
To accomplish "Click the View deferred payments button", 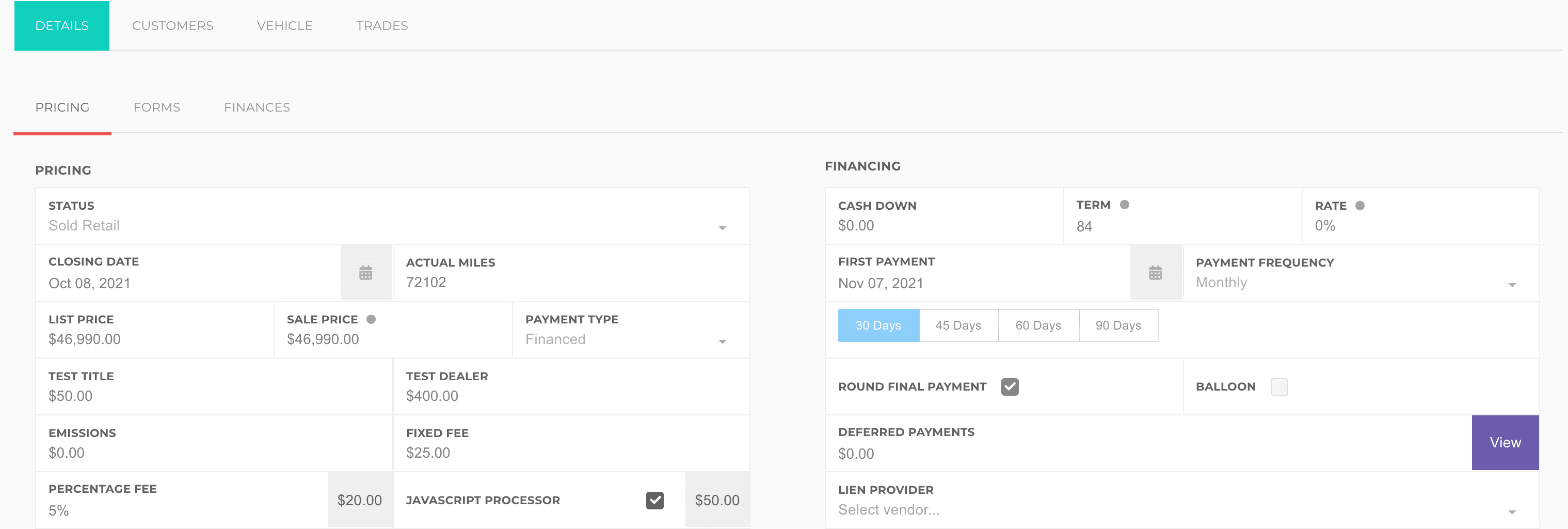I will 1505,442.
